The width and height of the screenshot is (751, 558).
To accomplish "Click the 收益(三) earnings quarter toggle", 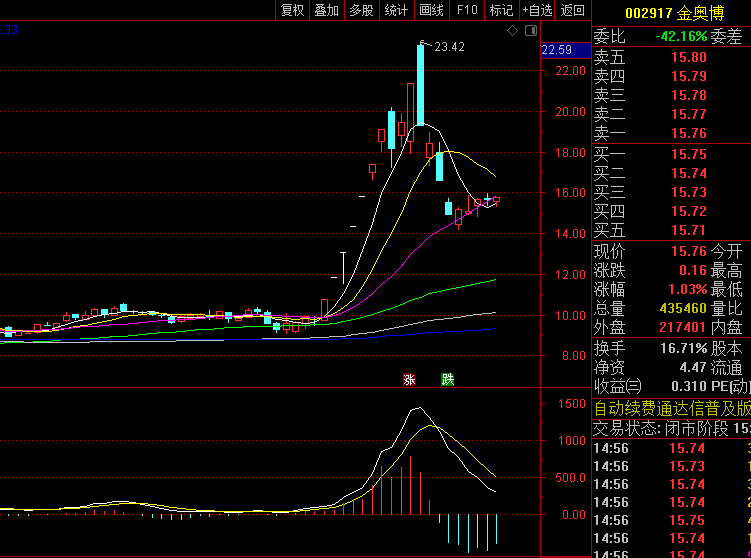I will click(618, 386).
